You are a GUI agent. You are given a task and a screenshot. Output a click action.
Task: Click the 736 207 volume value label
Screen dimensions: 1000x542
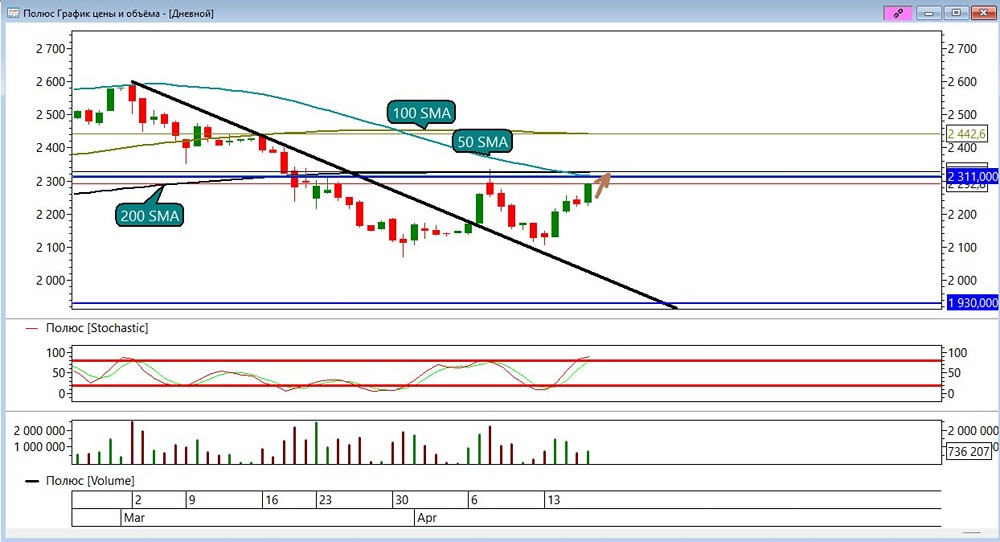pyautogui.click(x=968, y=451)
